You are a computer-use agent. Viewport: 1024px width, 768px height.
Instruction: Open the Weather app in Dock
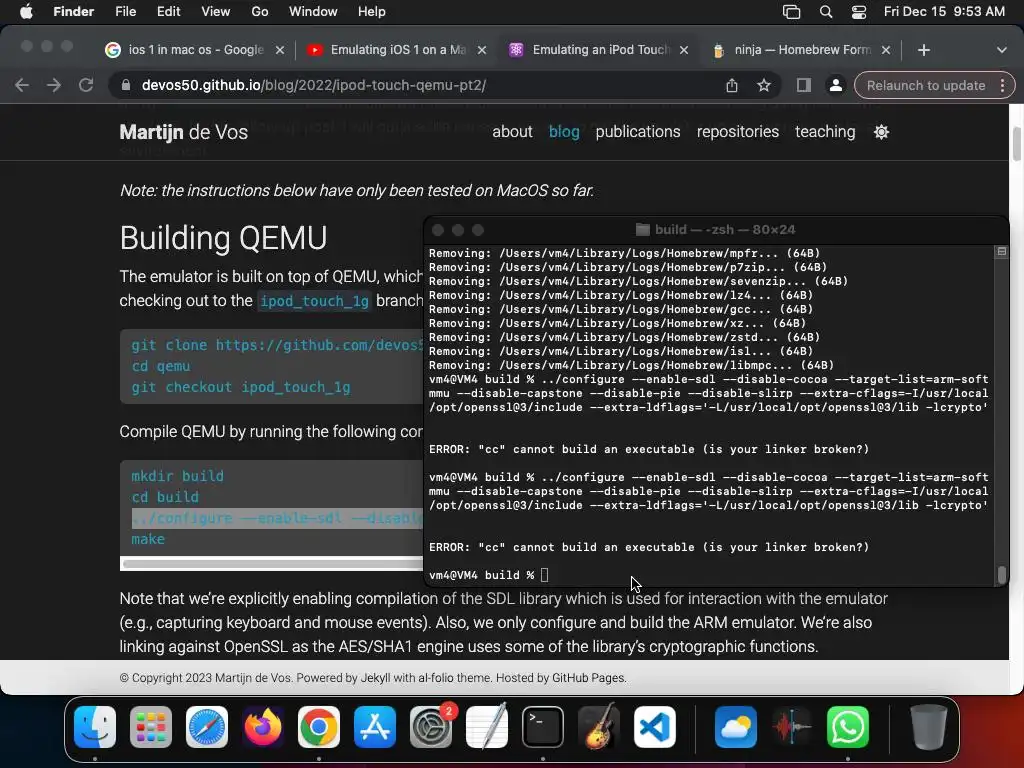(735, 727)
